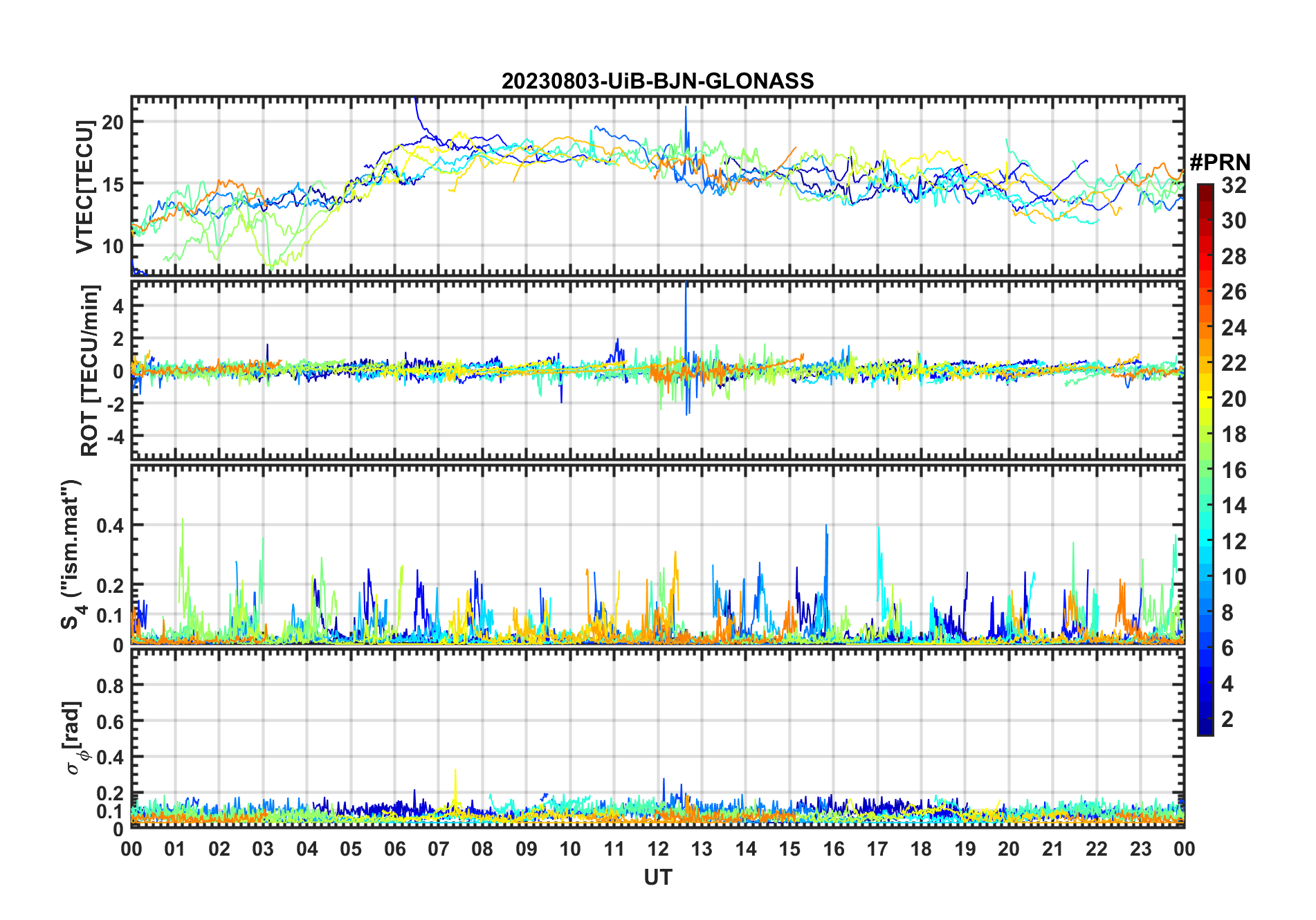
Task: Click the #PRN colorbar title
Action: (1220, 163)
